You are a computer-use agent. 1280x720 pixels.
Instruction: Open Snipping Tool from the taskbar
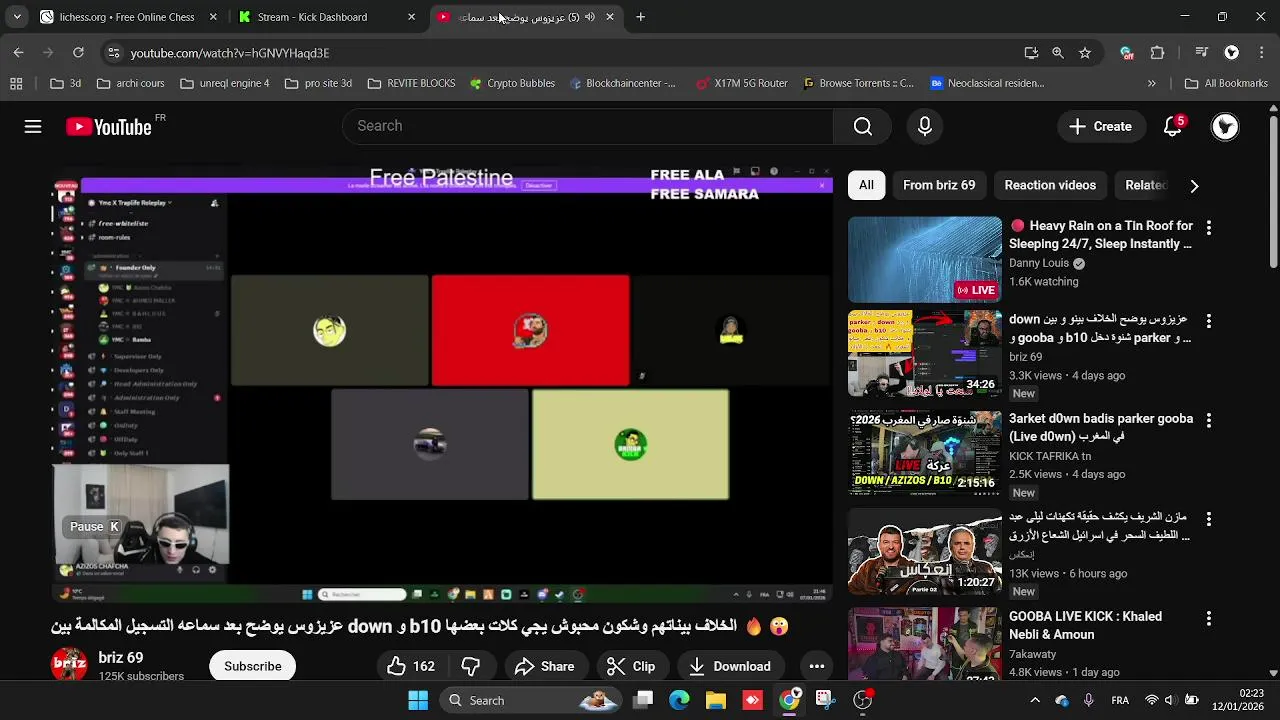[x=824, y=700]
